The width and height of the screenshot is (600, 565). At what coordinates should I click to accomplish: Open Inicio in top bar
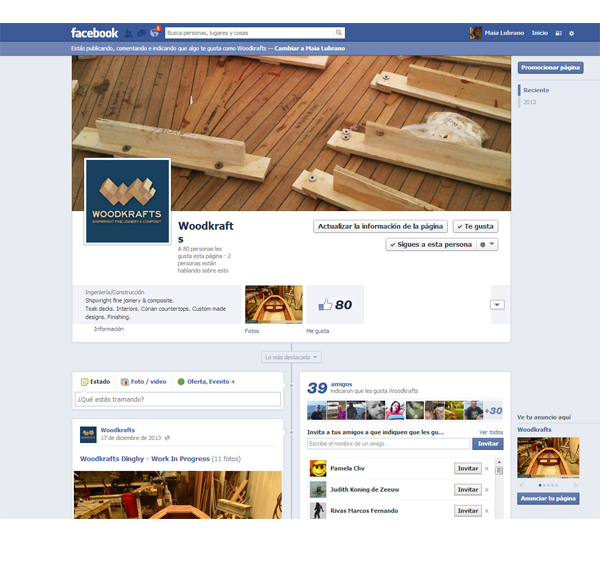(x=540, y=33)
